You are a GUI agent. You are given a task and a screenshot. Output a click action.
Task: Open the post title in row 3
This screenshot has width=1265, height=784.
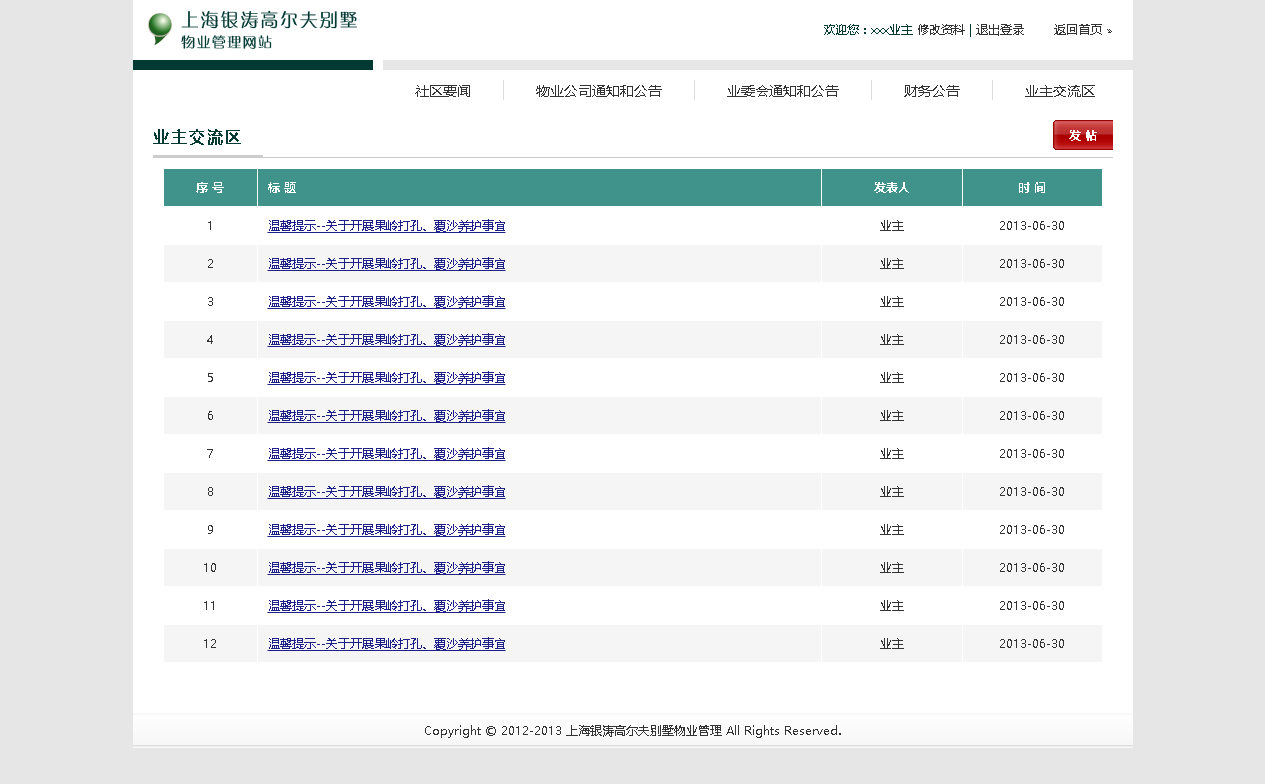click(x=386, y=302)
